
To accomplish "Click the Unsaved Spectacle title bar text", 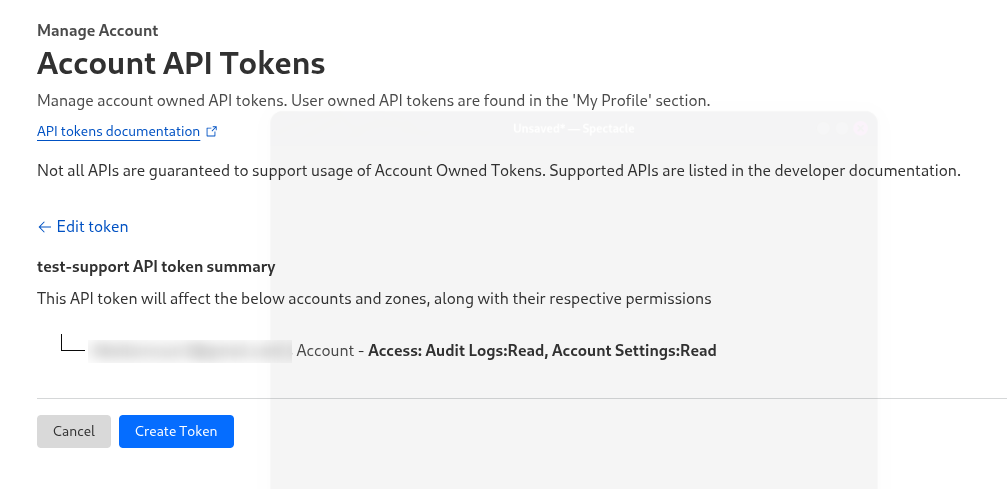I will [x=574, y=129].
